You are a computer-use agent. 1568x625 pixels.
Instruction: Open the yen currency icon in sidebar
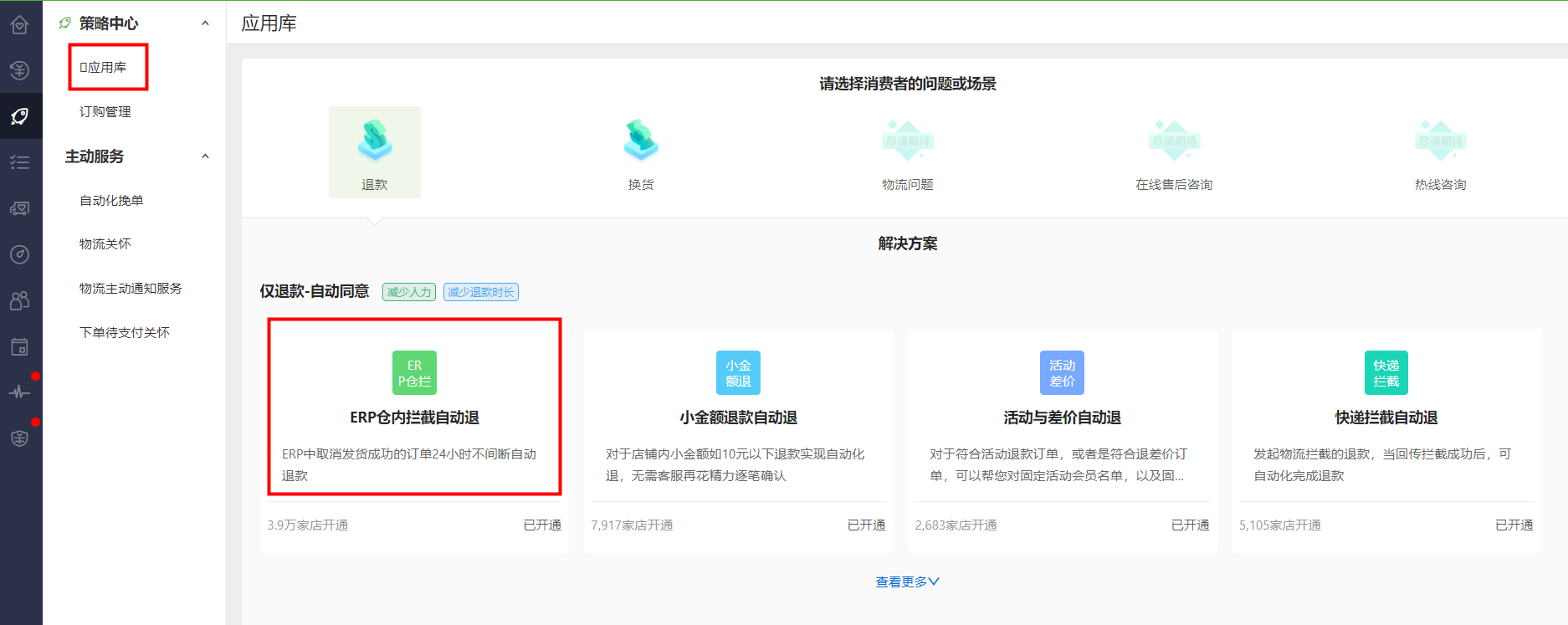20,70
